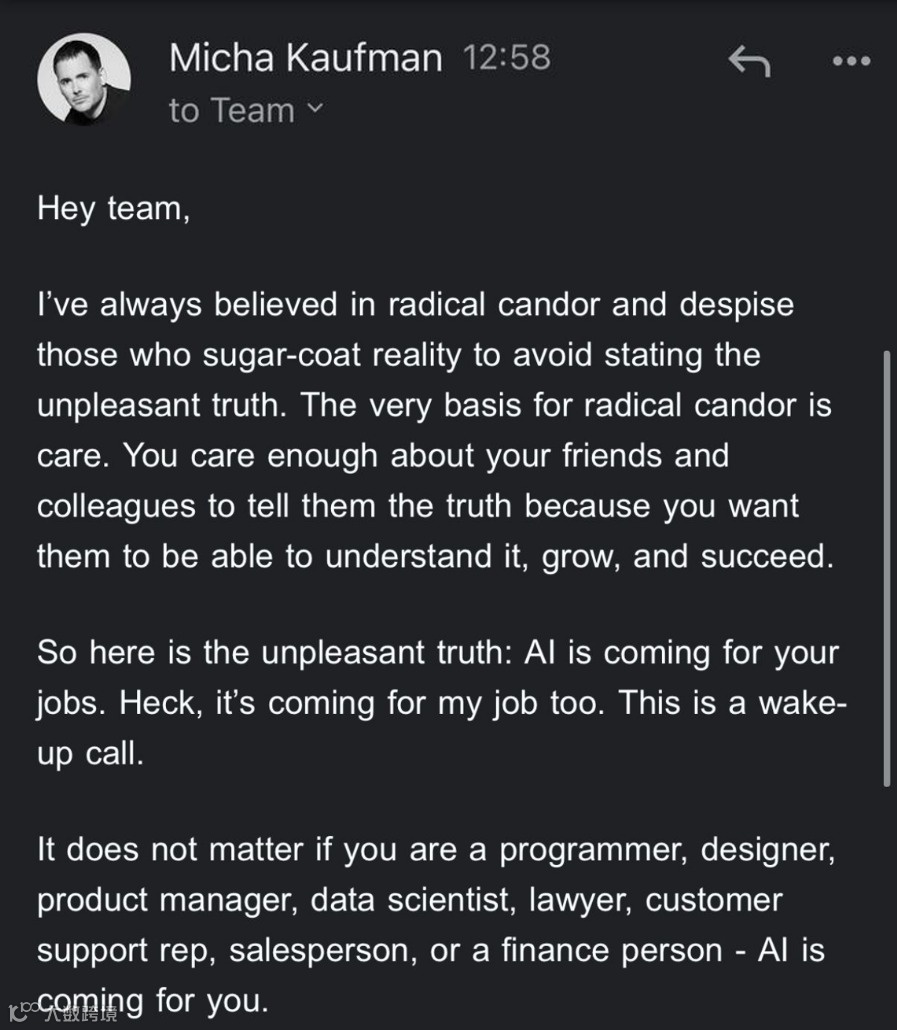Click the words "product manager"
Viewport: 897px width, 1030px height.
165,900
